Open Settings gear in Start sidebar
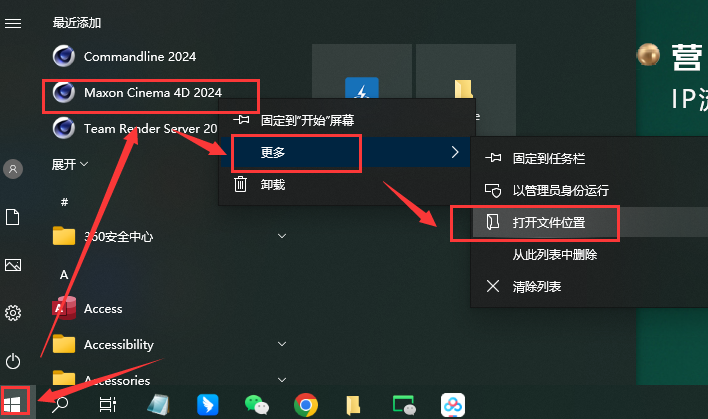This screenshot has width=708, height=419. (x=14, y=313)
